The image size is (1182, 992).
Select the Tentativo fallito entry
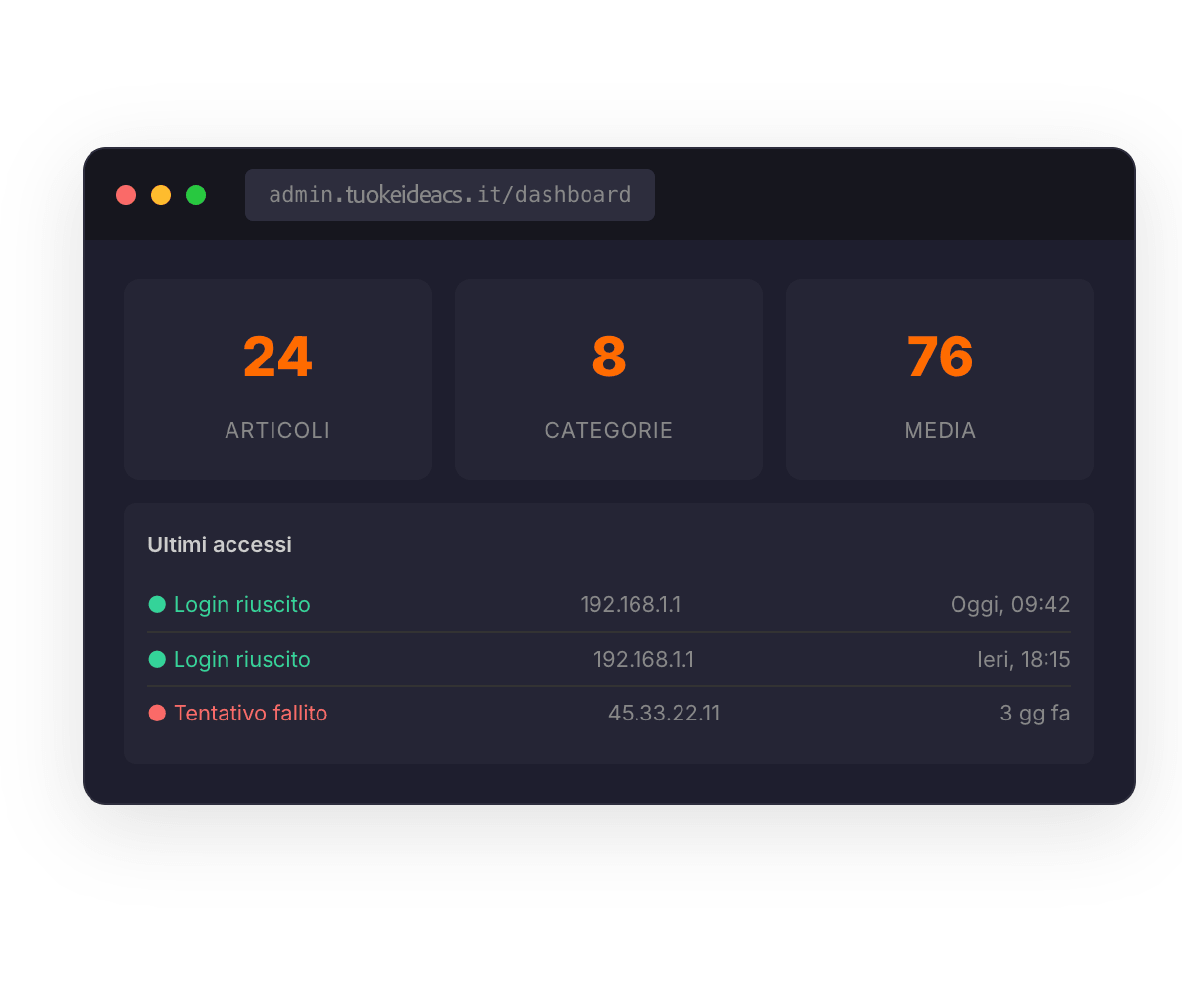(250, 713)
